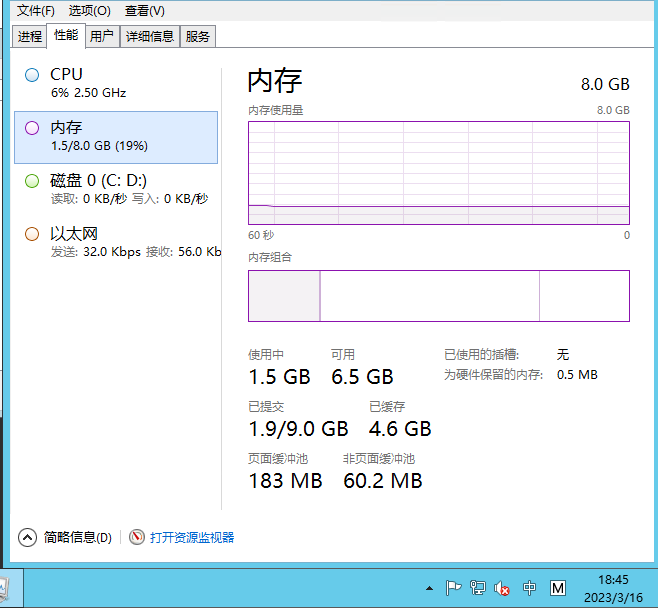Switch to the 详细信息 tab
Image resolution: width=658 pixels, height=608 pixels.
click(x=149, y=37)
